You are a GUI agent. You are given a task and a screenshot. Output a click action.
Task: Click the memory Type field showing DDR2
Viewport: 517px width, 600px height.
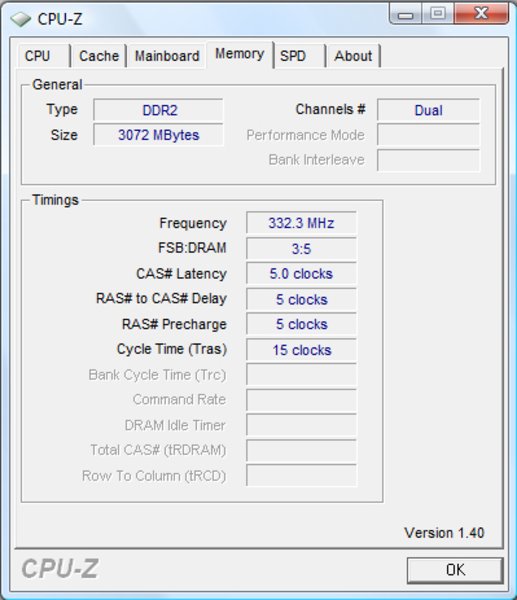158,110
